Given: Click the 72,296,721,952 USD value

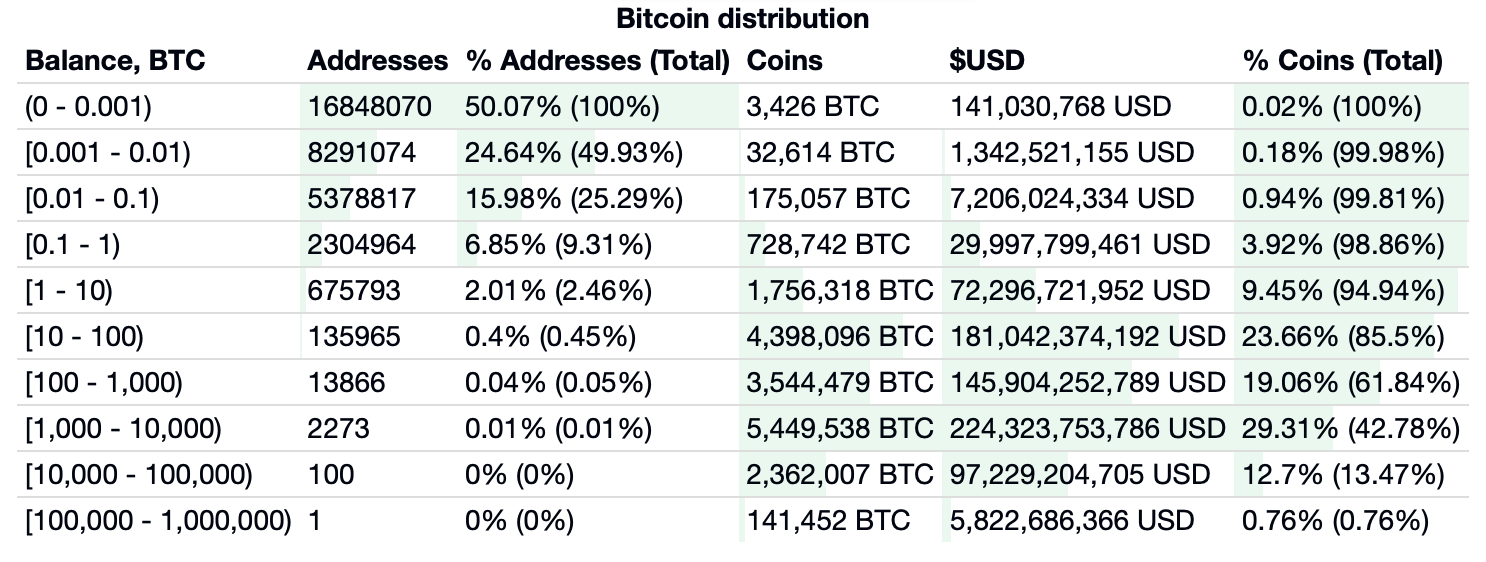Looking at the screenshot, I should tap(1080, 290).
